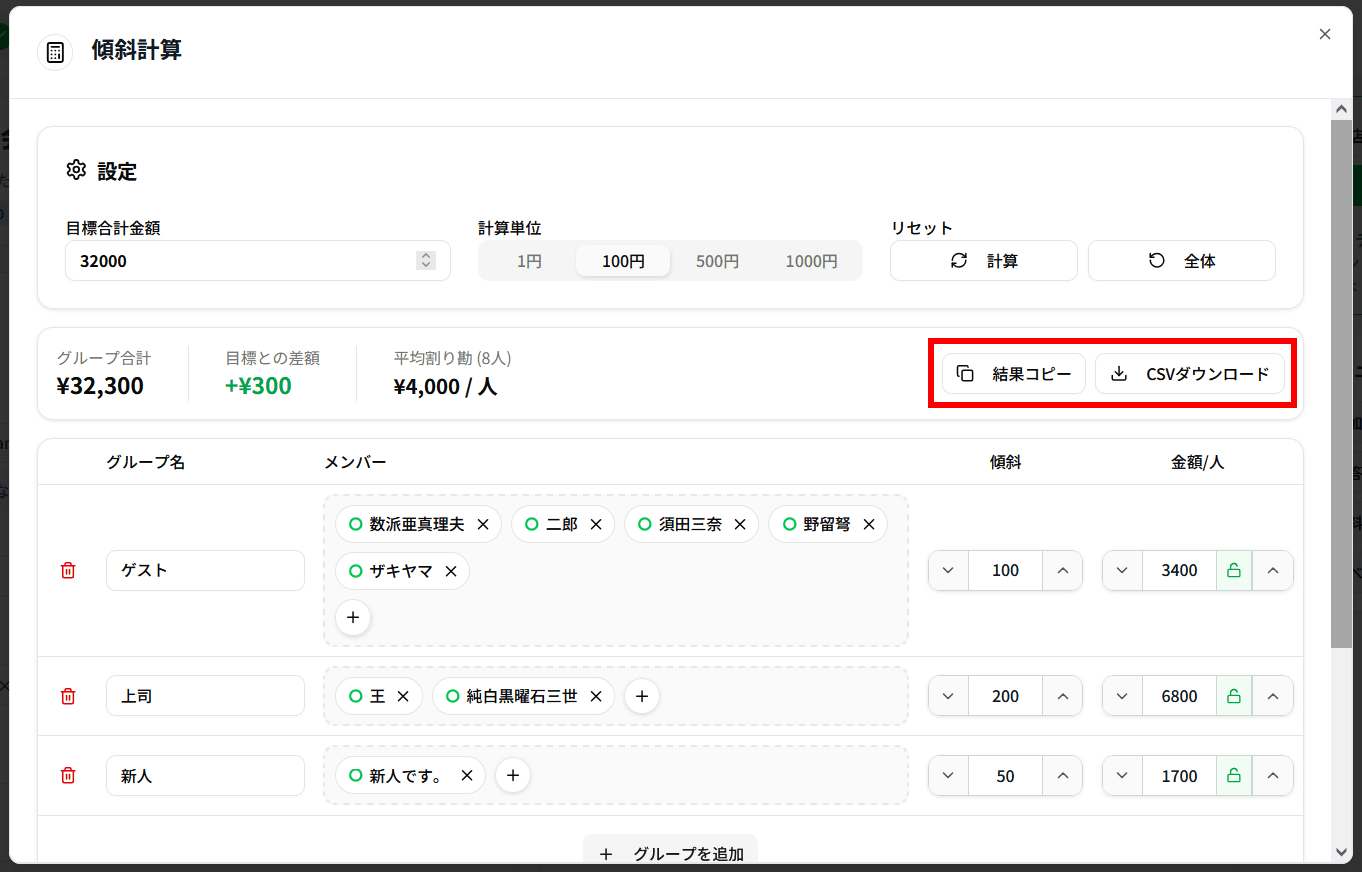Viewport: 1362px width, 872px height.
Task: Select the 500円 calculation unit
Action: [x=717, y=261]
